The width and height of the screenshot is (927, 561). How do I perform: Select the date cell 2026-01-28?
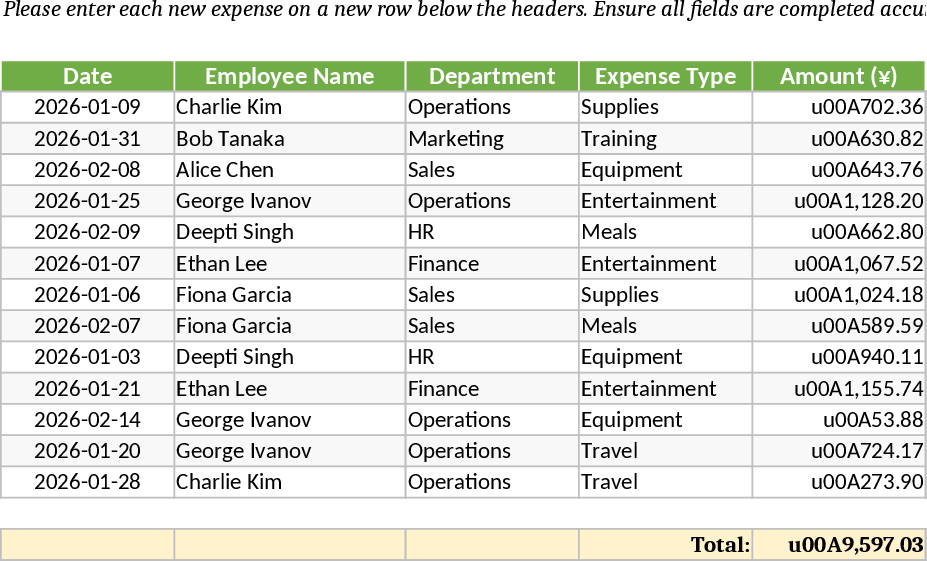tap(88, 482)
